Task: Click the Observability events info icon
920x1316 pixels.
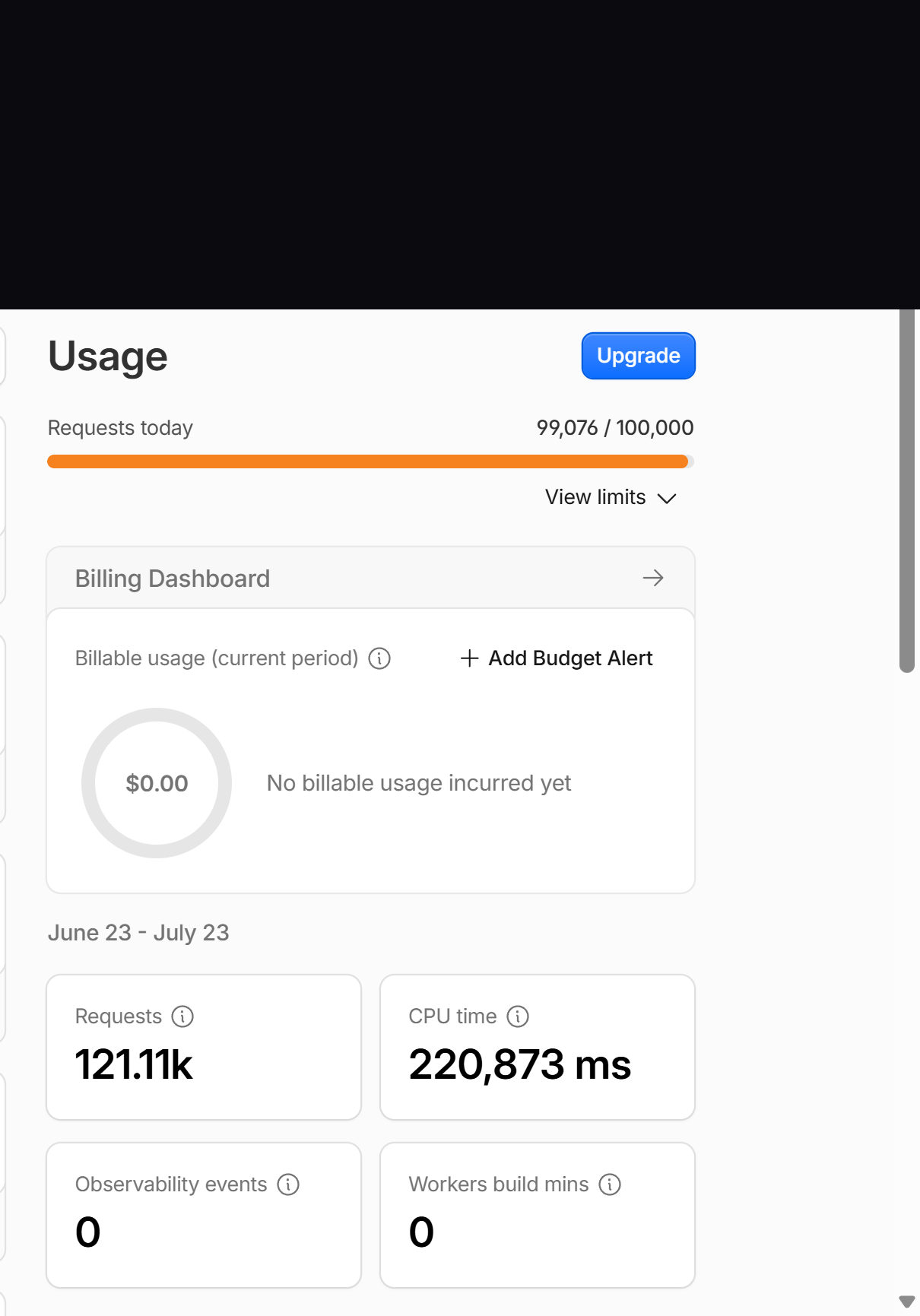Action: (x=288, y=1184)
